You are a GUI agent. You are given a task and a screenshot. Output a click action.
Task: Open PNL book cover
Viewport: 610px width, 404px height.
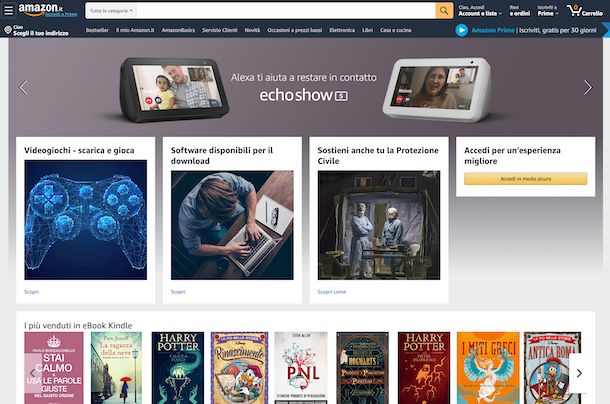pyautogui.click(x=301, y=368)
